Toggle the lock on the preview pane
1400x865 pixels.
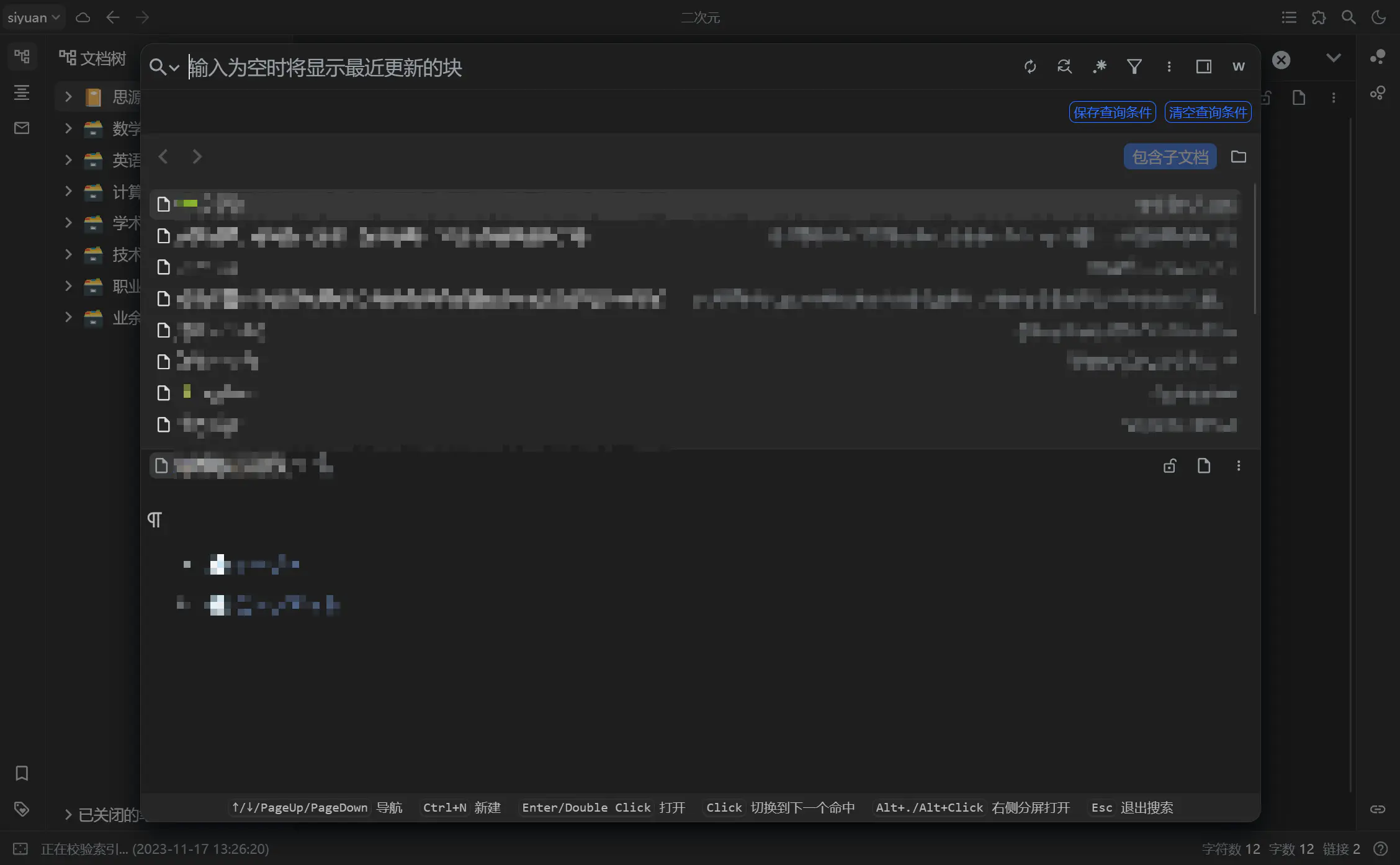tap(1170, 465)
